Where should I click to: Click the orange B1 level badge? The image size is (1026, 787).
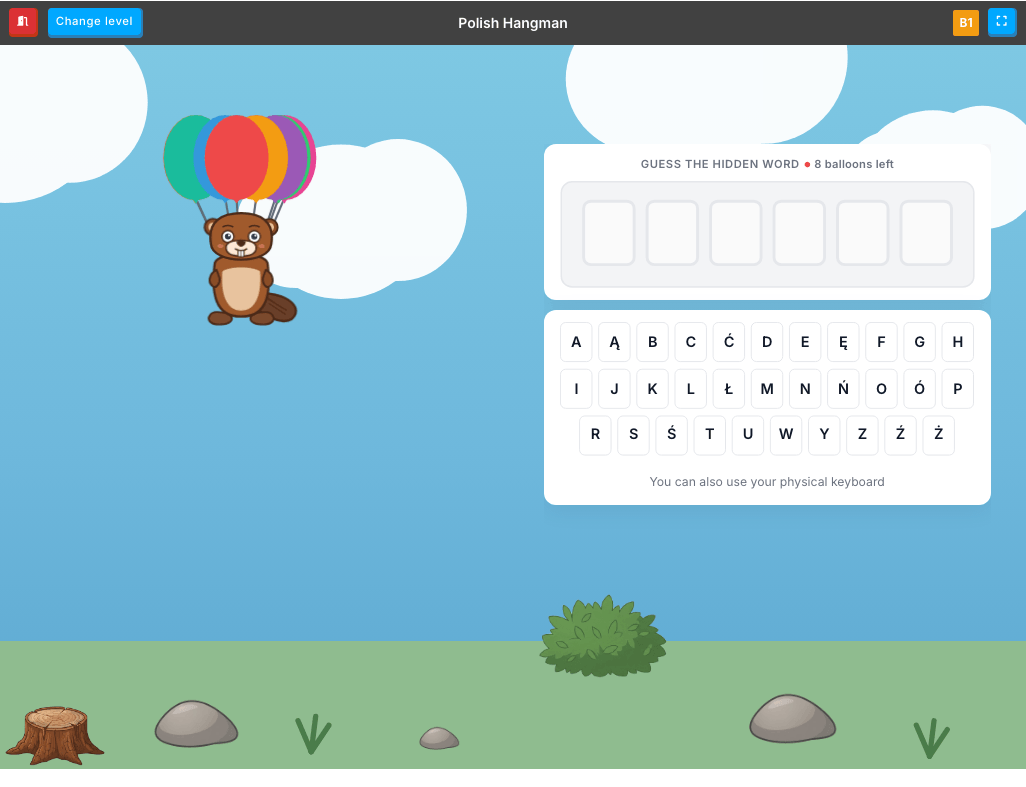[966, 22]
